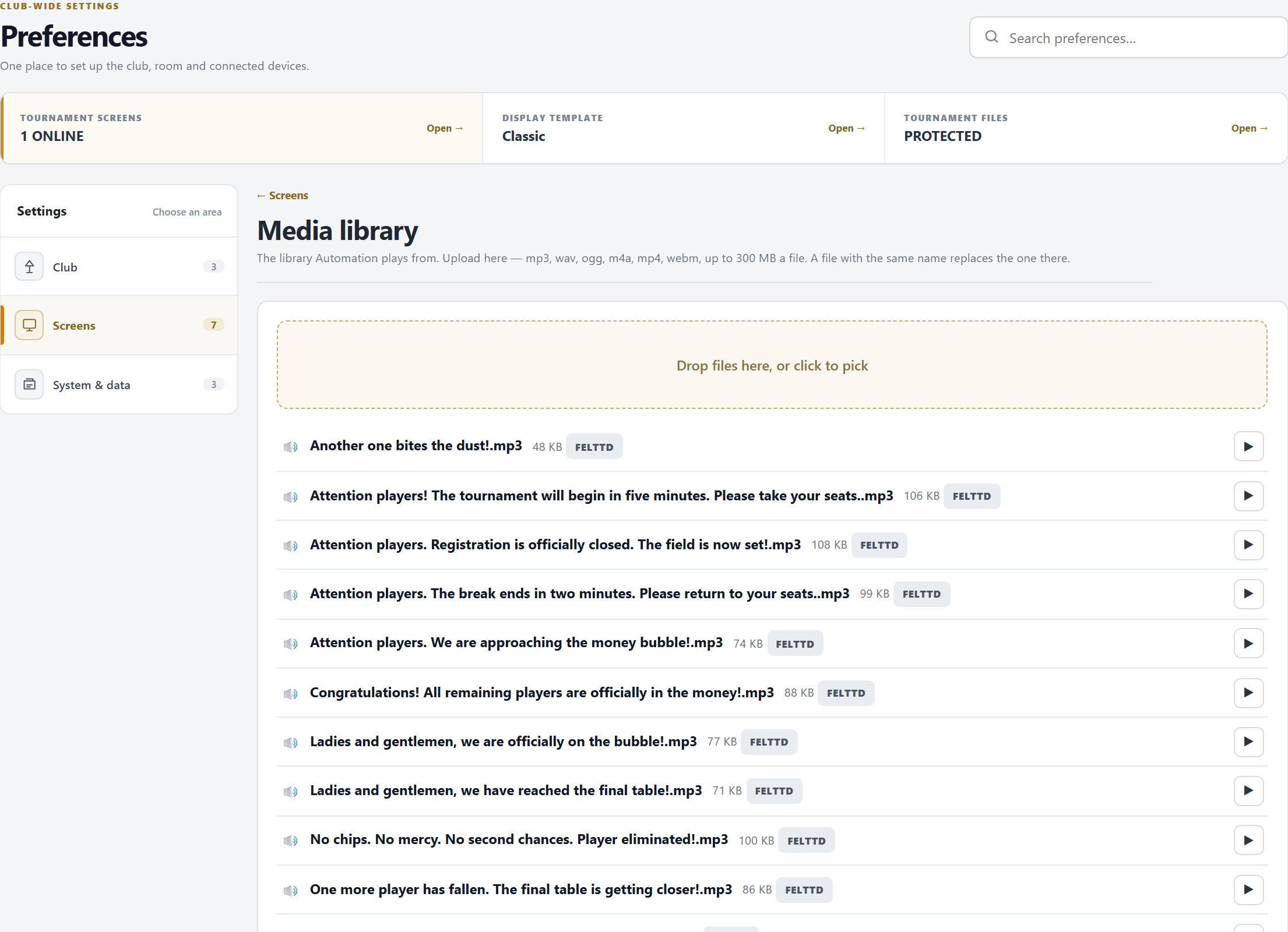Click speaker icon beside 'One more player has fallen'

click(290, 891)
